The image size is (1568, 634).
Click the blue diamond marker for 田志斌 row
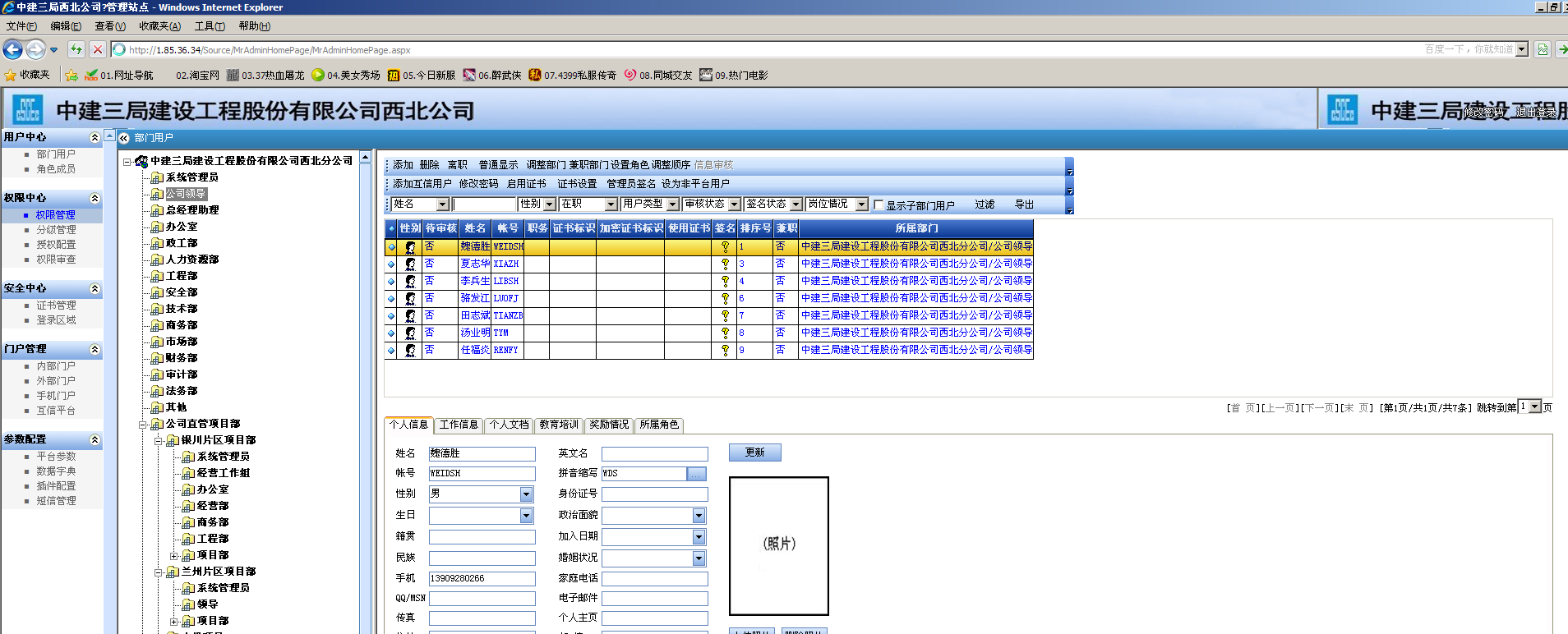(x=392, y=315)
